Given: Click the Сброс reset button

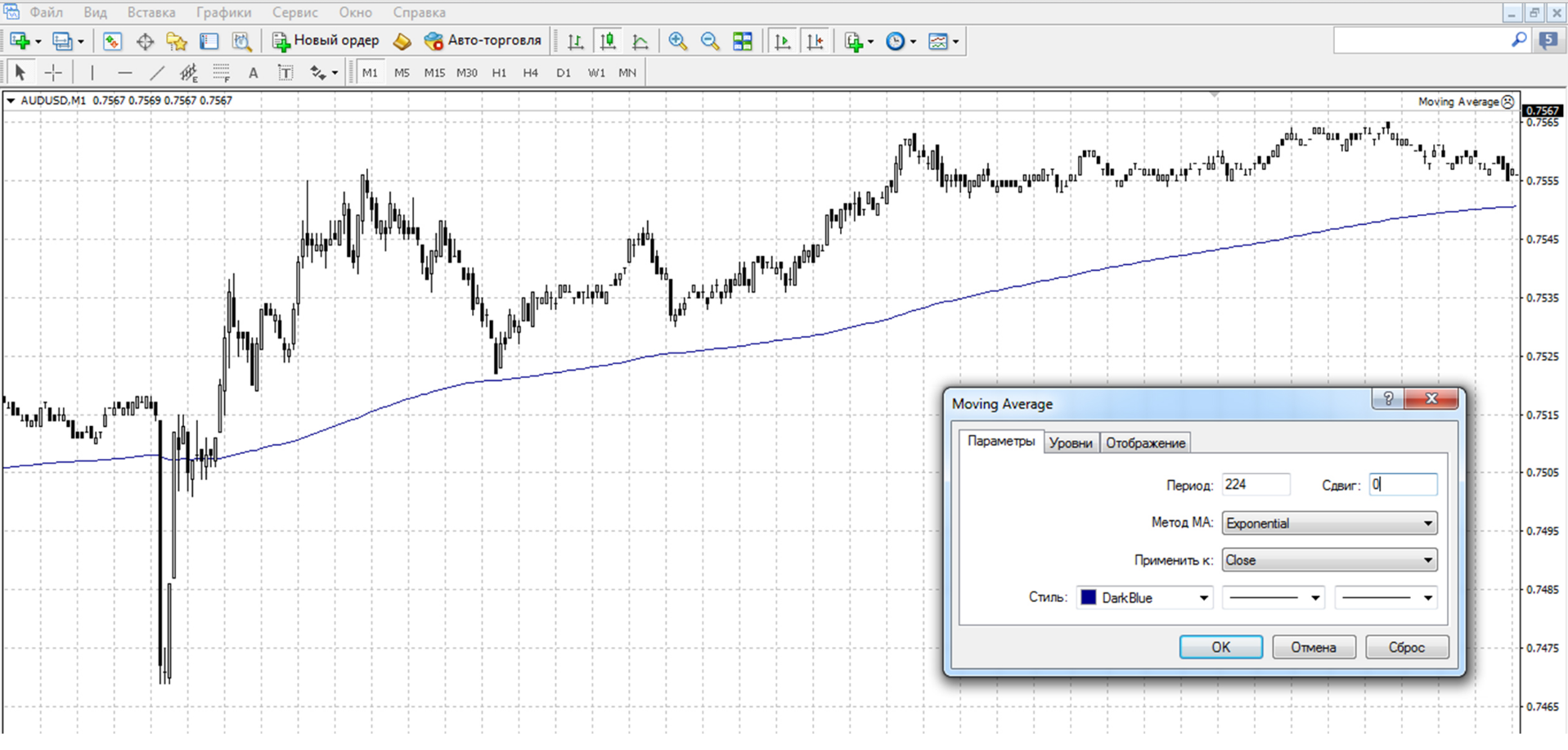Looking at the screenshot, I should [x=1407, y=647].
